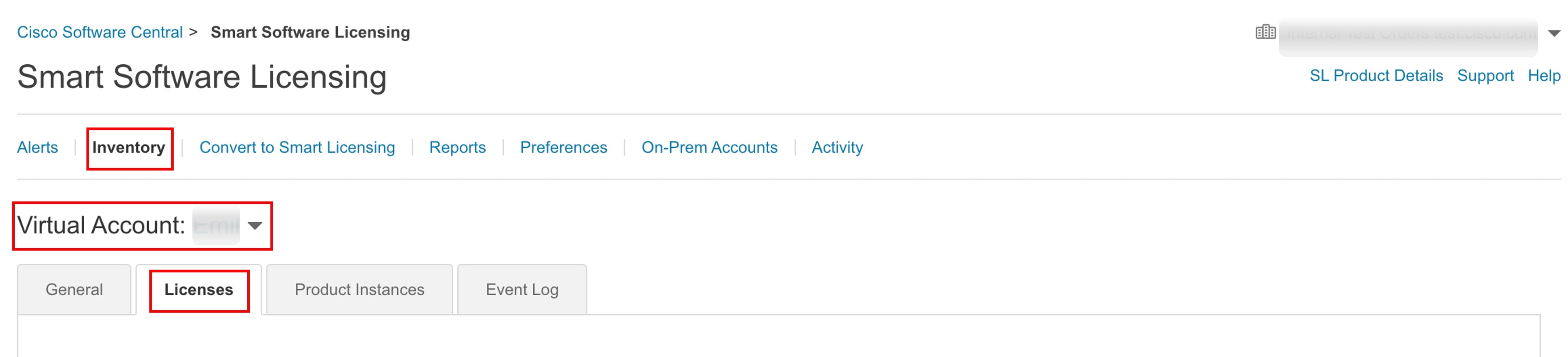The image size is (1568, 357).
Task: Switch to the Product Instances tab
Action: pyautogui.click(x=359, y=289)
